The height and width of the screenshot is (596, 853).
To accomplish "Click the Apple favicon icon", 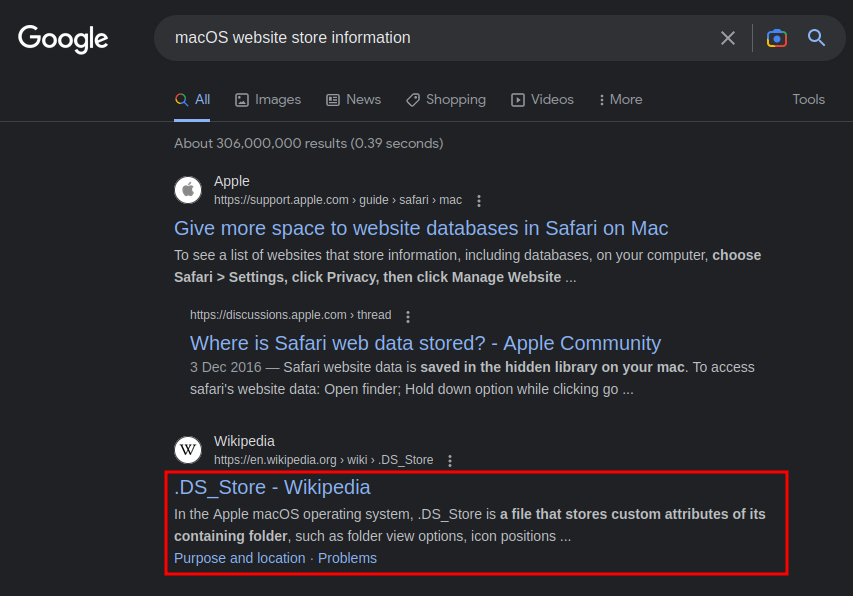I will [188, 190].
